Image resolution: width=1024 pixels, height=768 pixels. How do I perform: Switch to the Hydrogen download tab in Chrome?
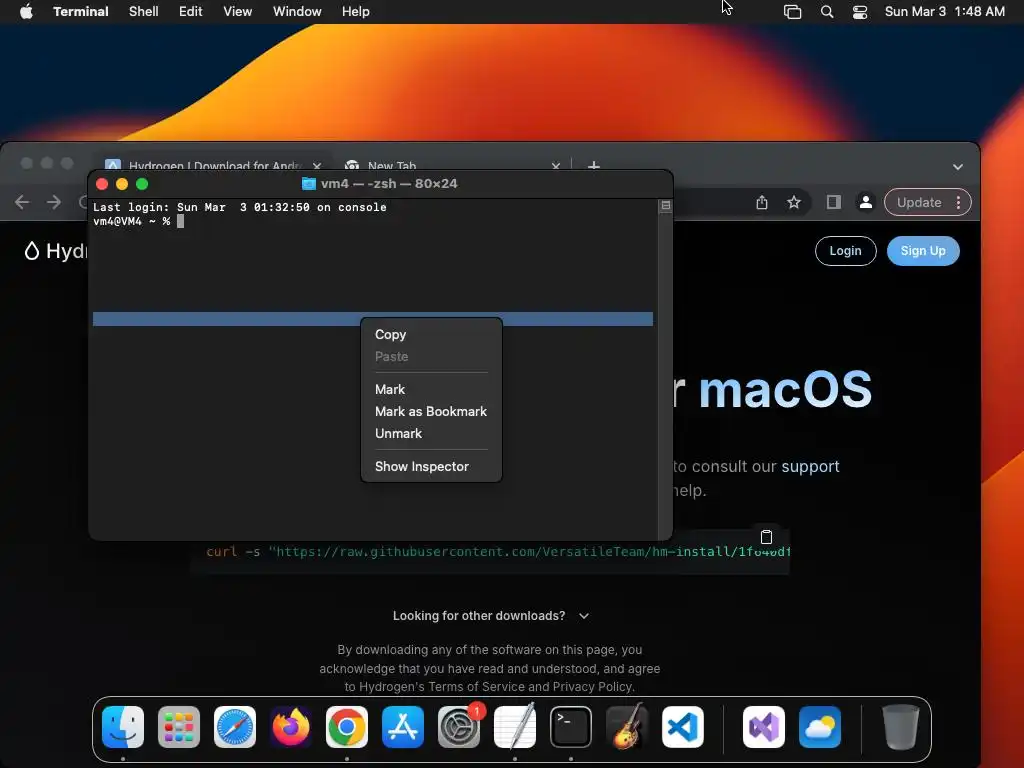(212, 165)
